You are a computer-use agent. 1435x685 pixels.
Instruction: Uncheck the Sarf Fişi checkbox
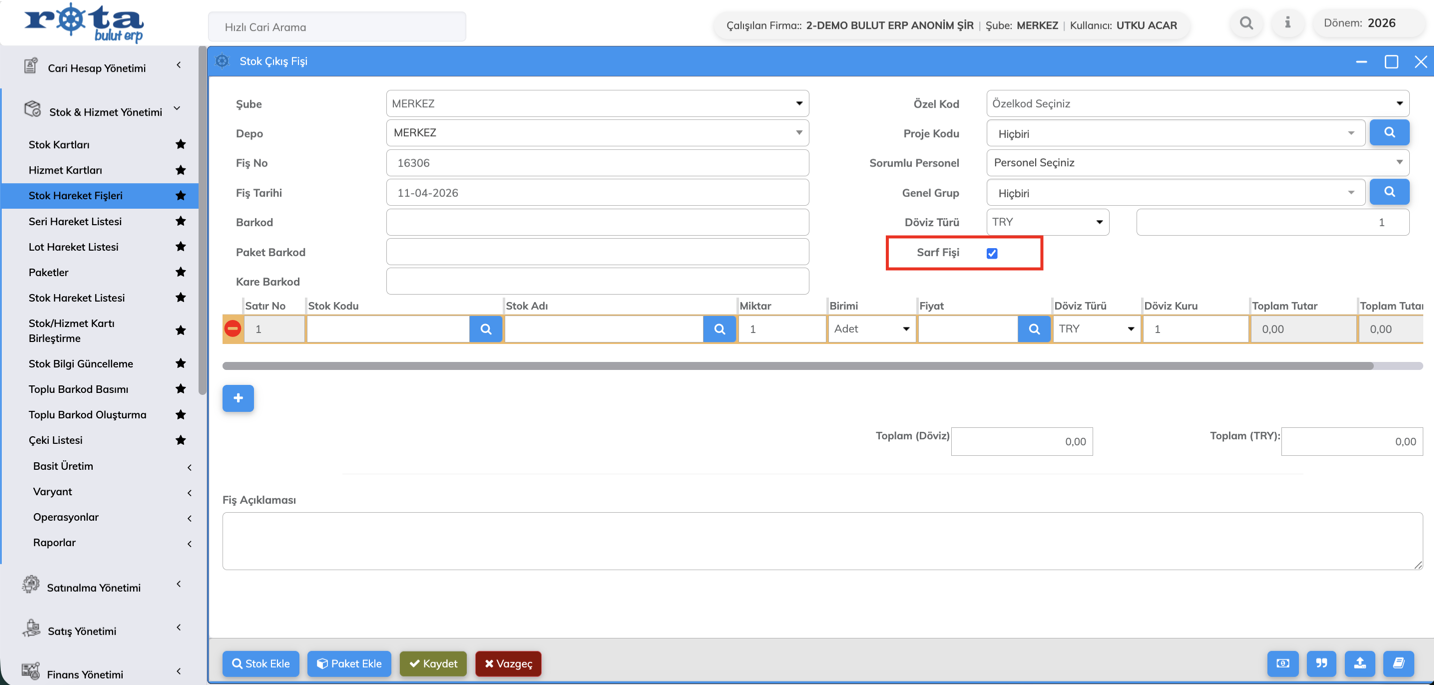point(992,253)
